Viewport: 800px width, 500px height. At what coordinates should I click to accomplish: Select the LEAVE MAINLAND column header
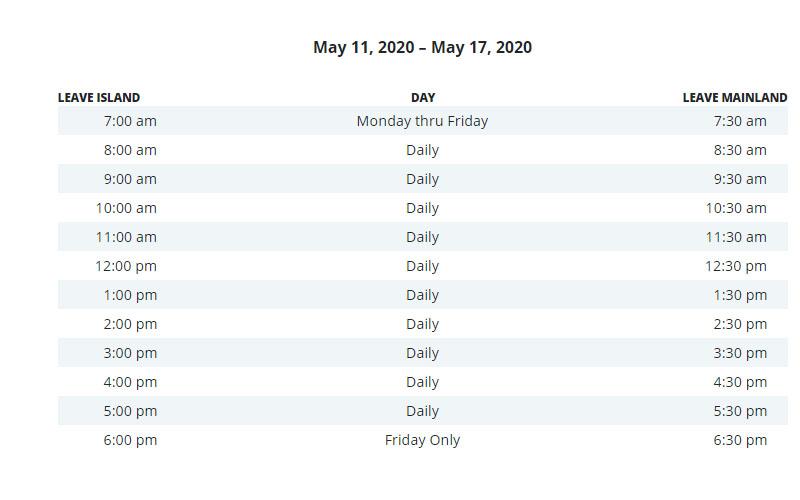735,97
